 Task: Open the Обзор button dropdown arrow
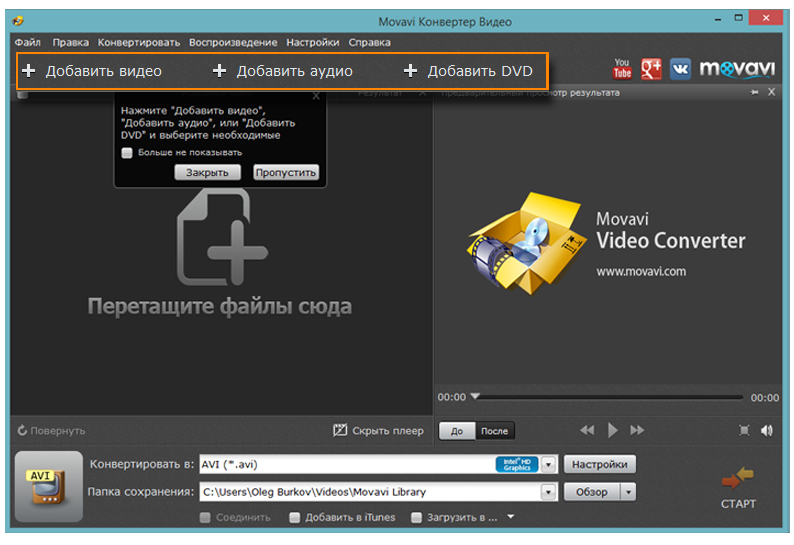pos(628,492)
